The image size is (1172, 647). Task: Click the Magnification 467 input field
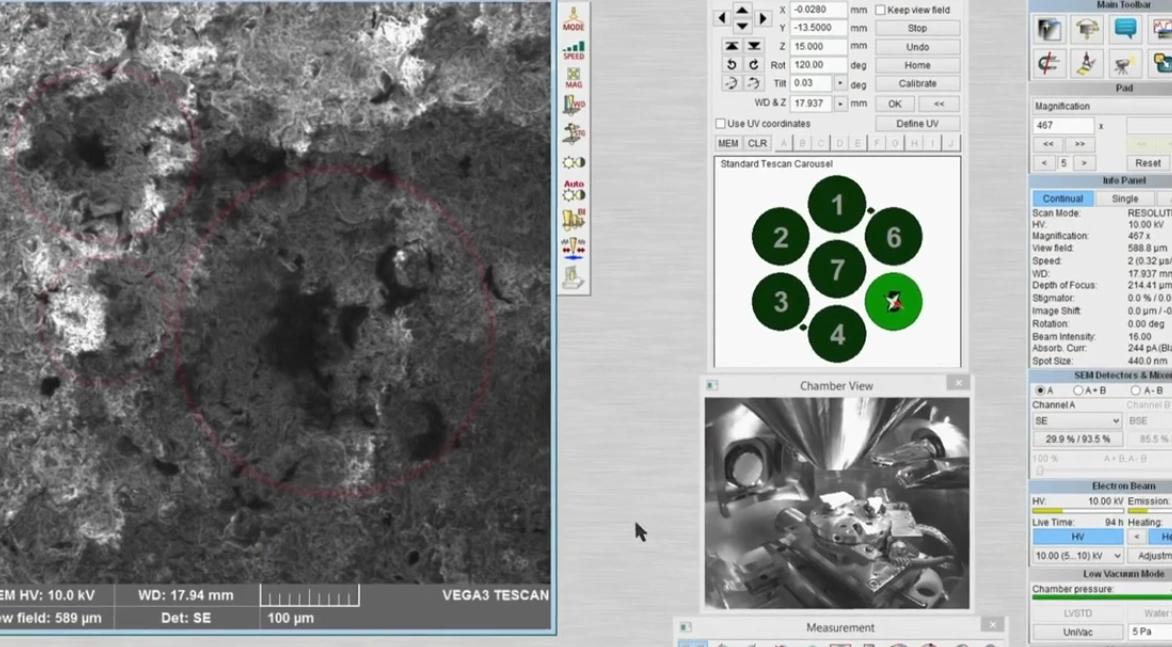(x=1063, y=126)
